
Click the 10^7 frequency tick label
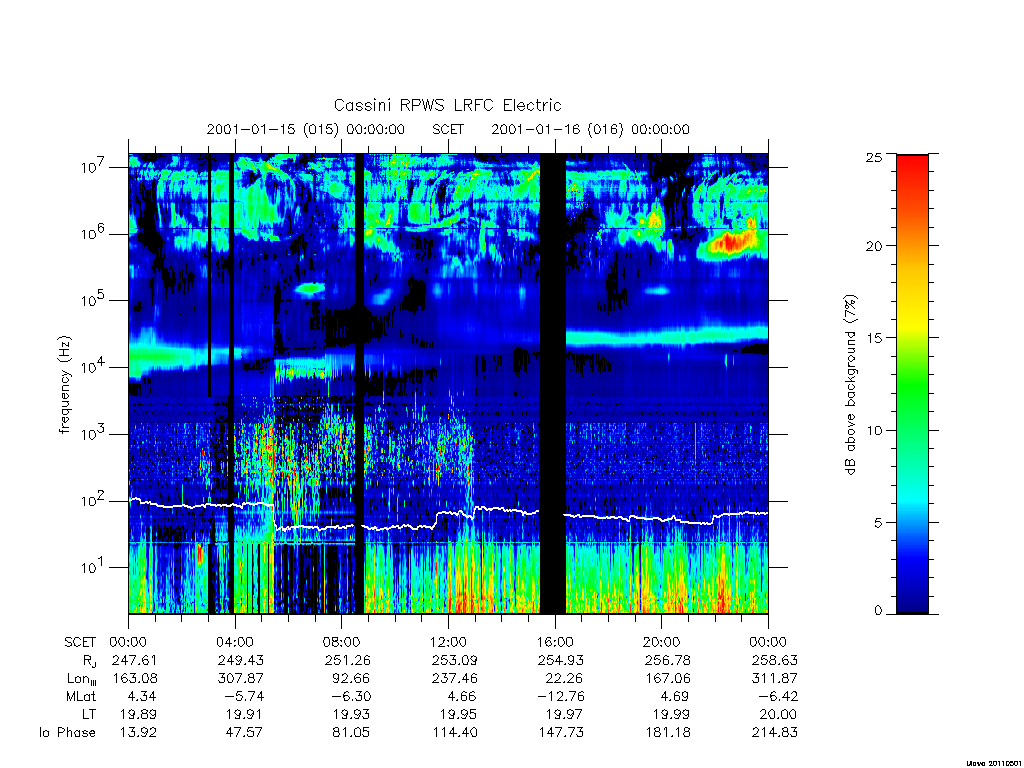coord(95,165)
